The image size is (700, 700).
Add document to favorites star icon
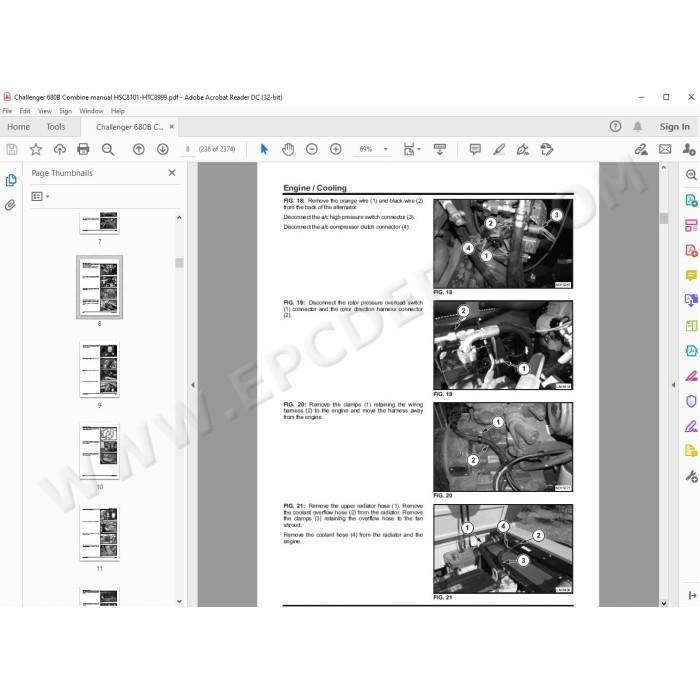tap(36, 149)
